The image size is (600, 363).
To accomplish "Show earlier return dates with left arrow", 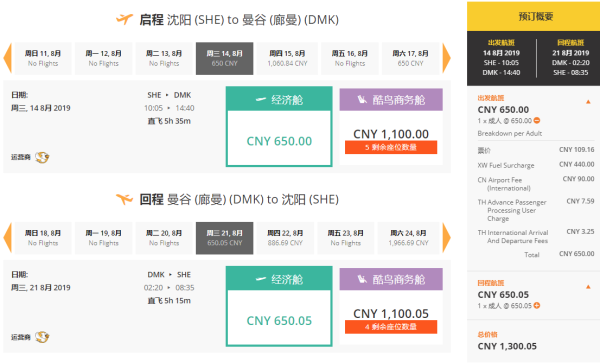I will 7,238.
